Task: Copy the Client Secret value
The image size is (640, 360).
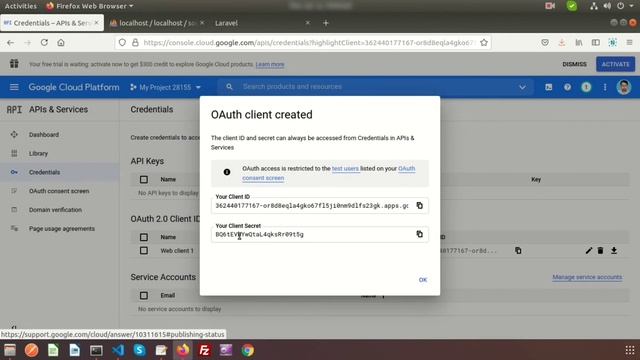Action: (x=420, y=234)
